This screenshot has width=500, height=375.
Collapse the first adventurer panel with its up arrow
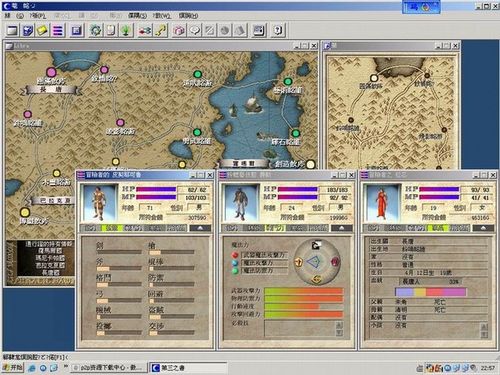[x=200, y=228]
